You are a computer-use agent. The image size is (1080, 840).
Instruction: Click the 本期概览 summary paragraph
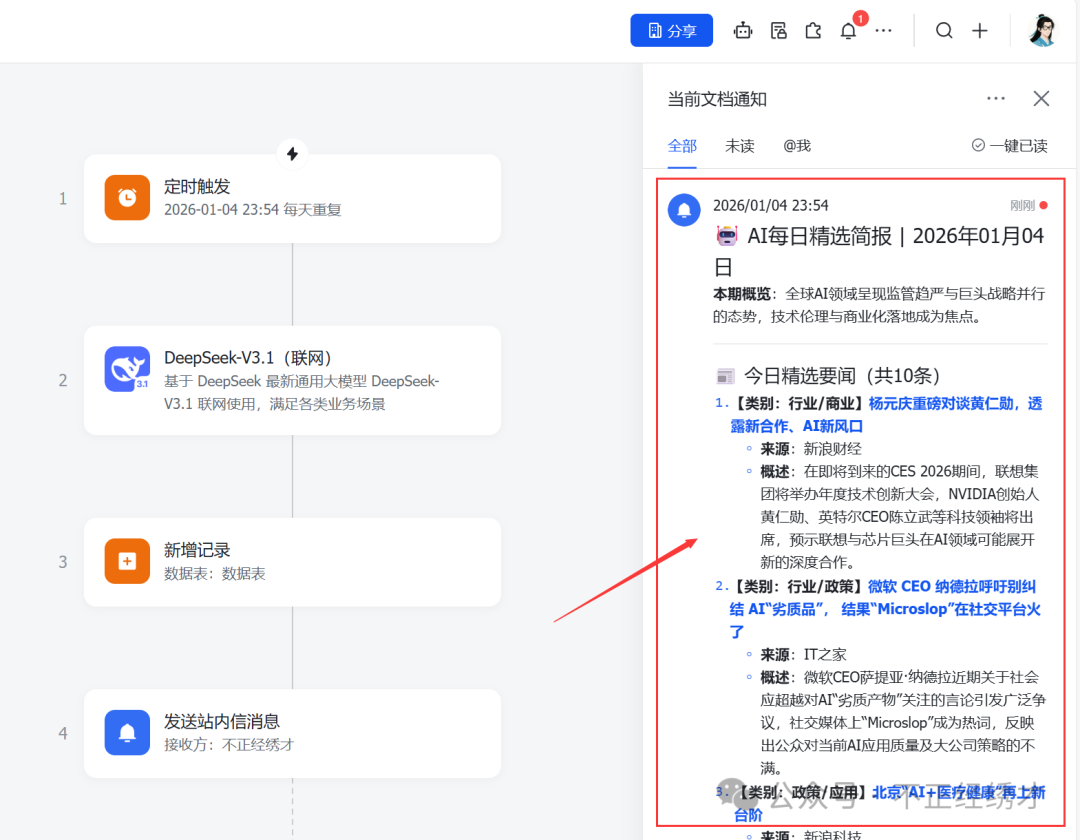tap(879, 305)
